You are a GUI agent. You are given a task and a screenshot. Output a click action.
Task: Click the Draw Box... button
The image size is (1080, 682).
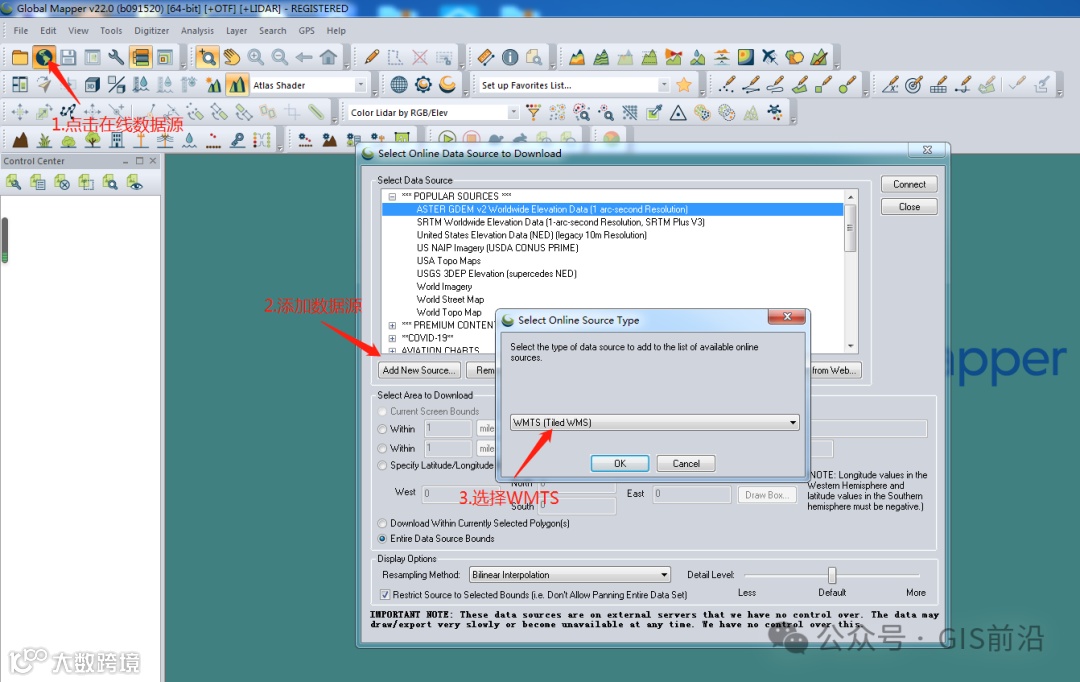click(767, 495)
